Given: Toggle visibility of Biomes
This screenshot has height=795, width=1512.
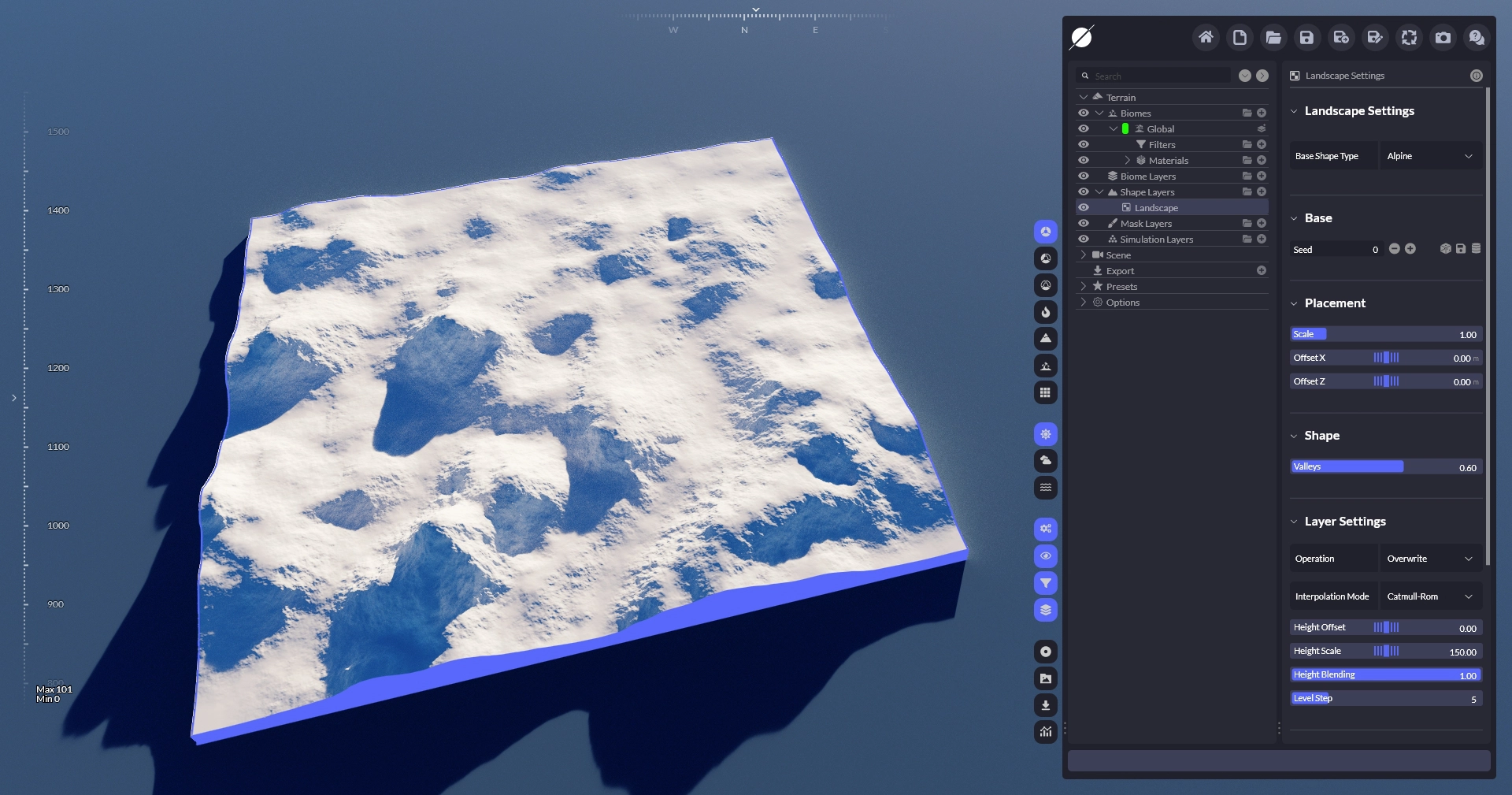Looking at the screenshot, I should pos(1084,113).
